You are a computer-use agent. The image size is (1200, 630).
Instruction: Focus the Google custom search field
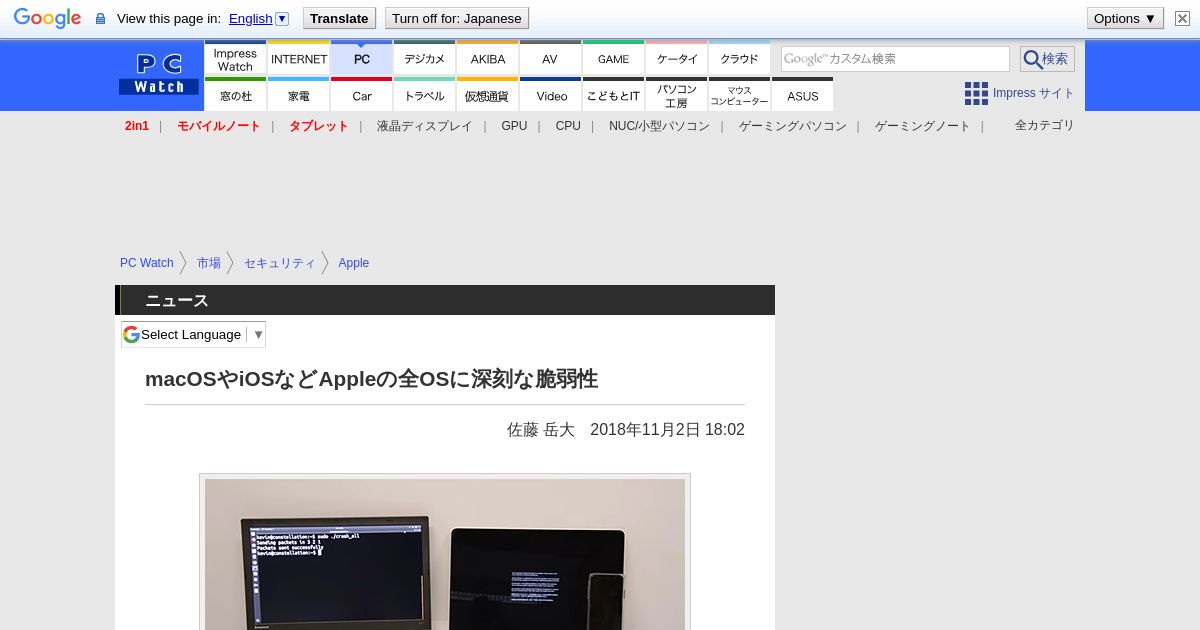[x=895, y=59]
